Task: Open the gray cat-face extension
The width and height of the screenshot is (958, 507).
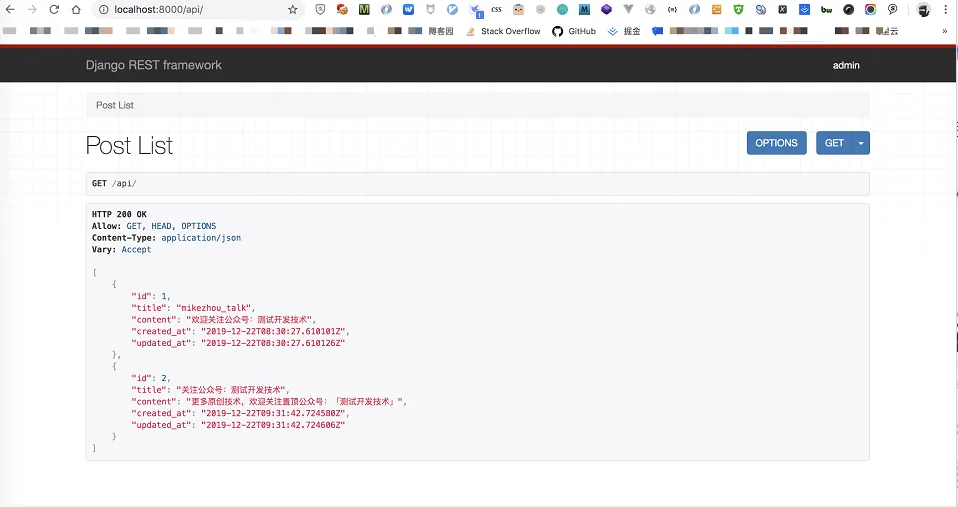Action: [x=430, y=9]
